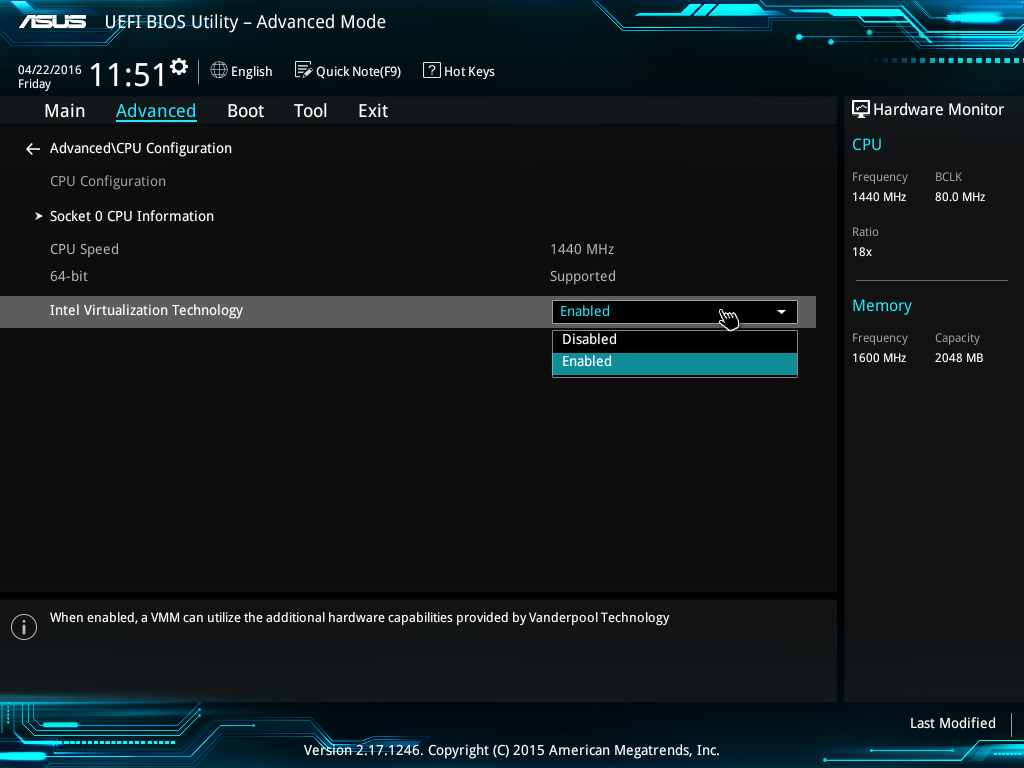
Task: Choose Enabled in the virtualization dropdown list
Action: coord(675,362)
